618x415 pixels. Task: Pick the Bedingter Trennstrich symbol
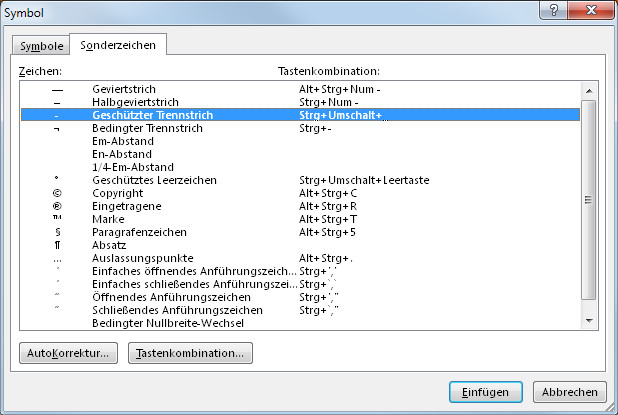coord(300,128)
